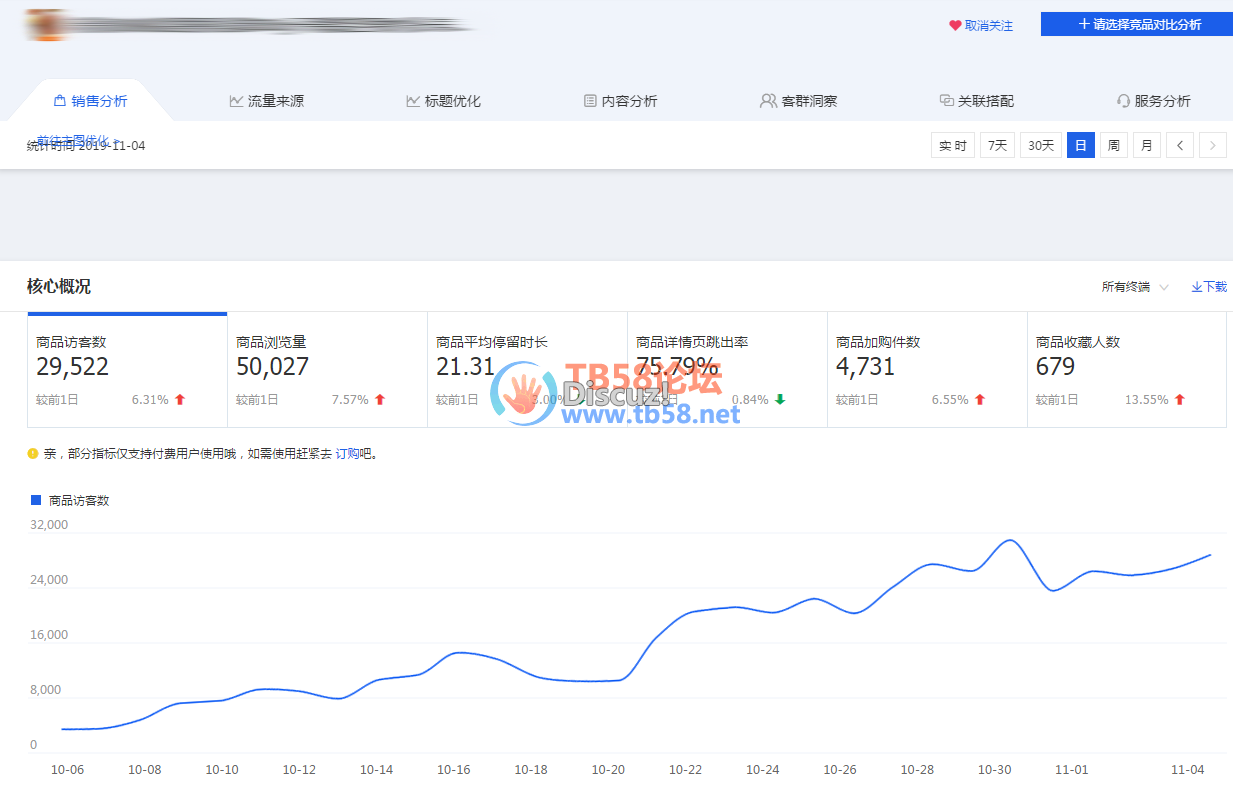Click the previous period arrow
Viewport: 1233px width, 787px height.
(x=1180, y=146)
